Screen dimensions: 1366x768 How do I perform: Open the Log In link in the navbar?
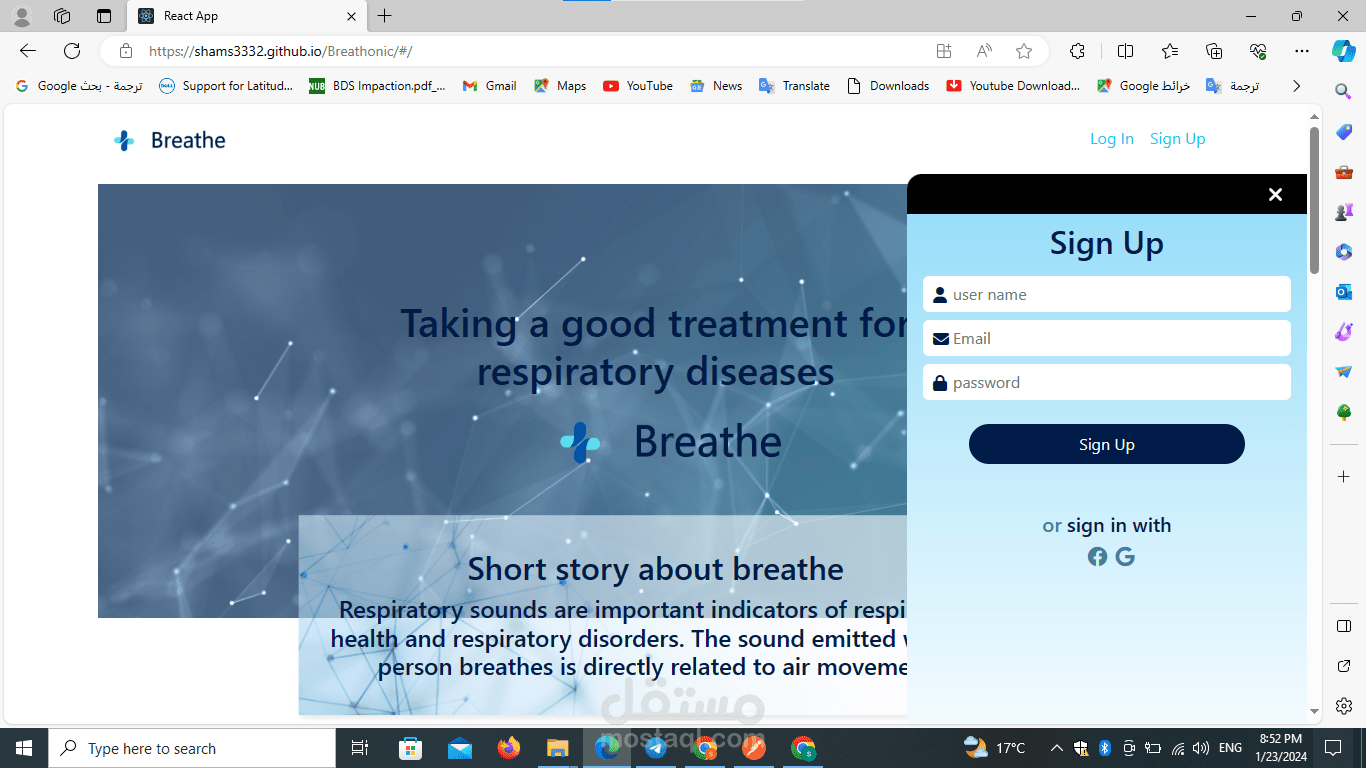1112,139
